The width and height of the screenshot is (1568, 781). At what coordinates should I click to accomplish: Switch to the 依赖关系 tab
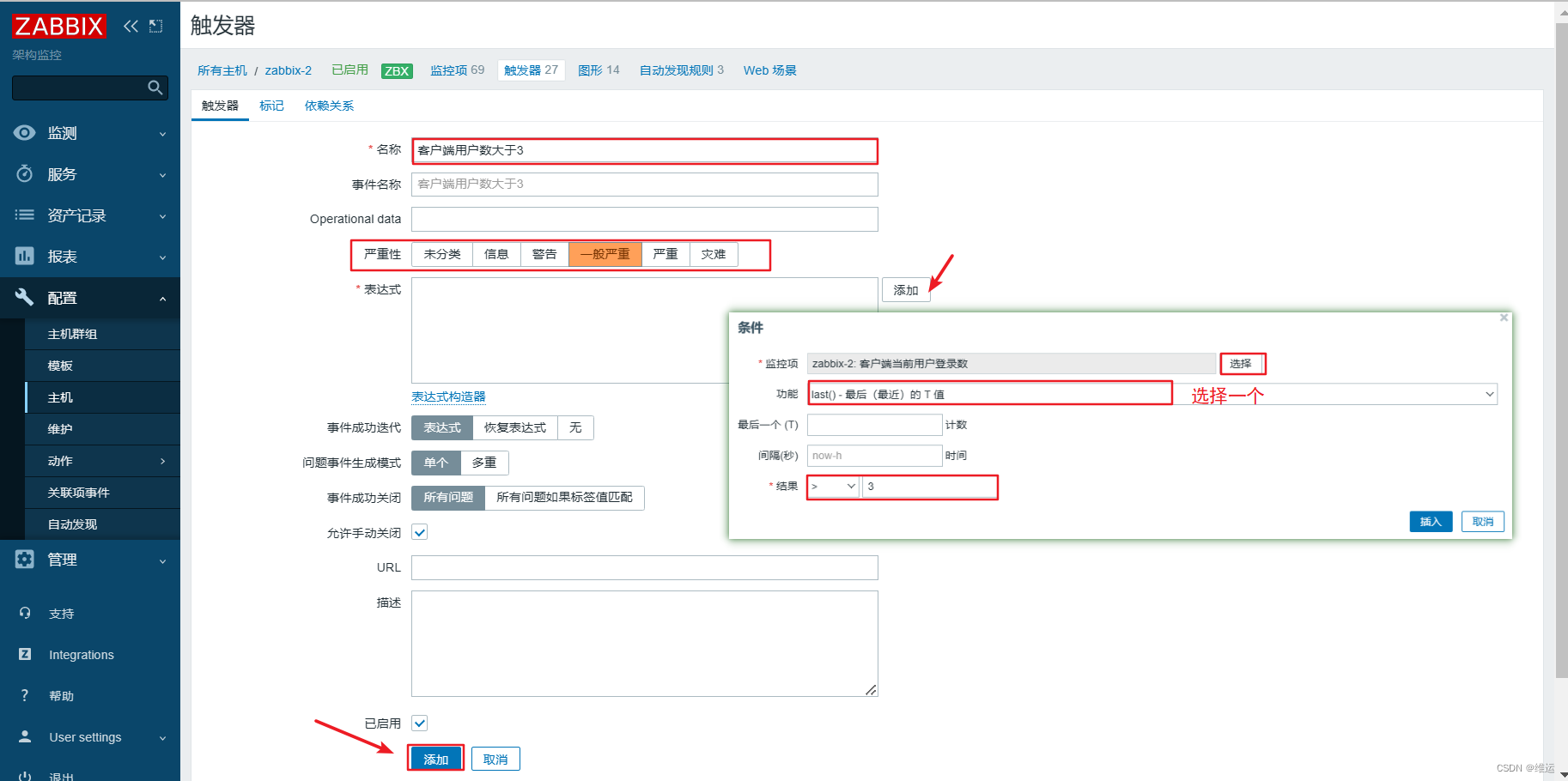pyautogui.click(x=329, y=106)
